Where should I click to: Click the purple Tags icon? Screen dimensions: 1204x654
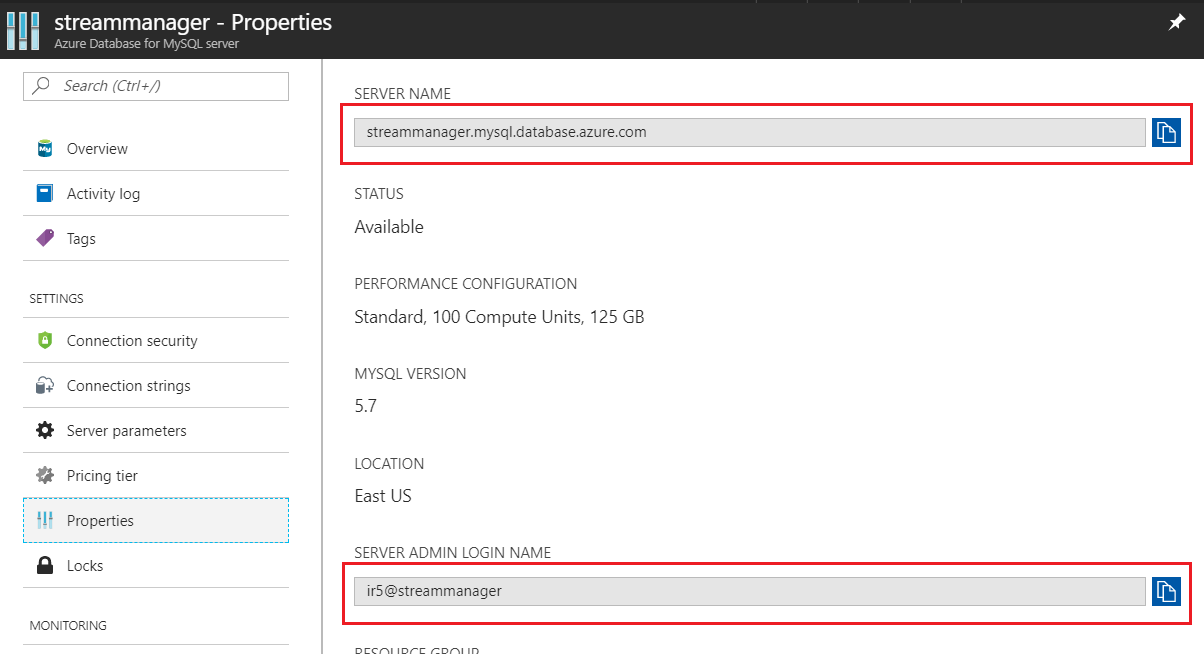(45, 238)
